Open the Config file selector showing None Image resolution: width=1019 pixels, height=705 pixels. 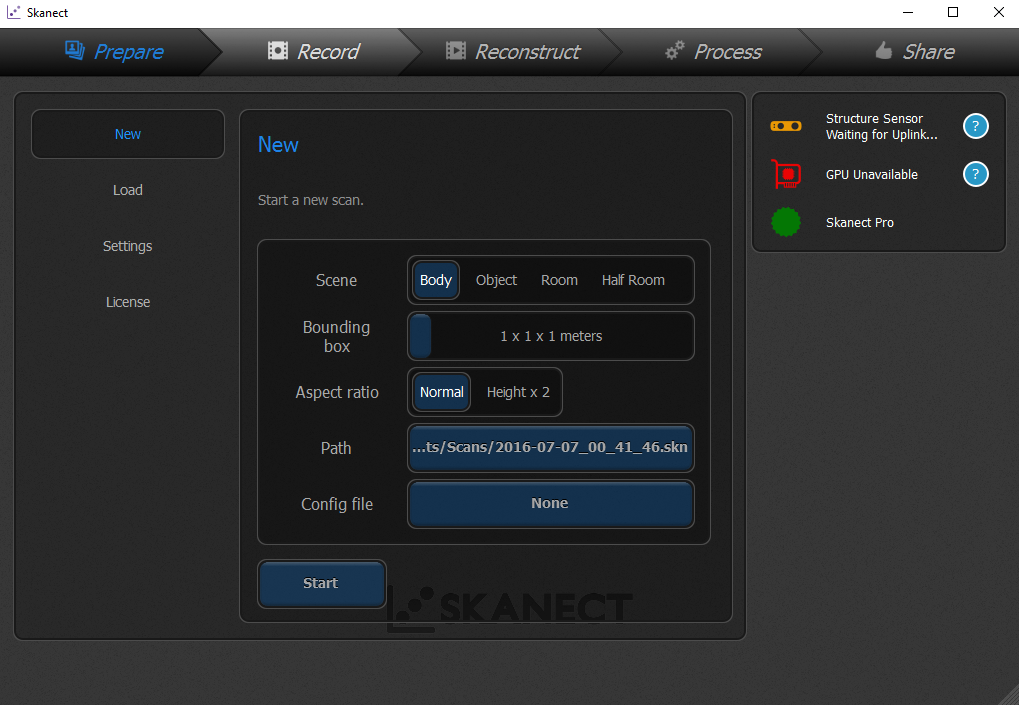[550, 504]
